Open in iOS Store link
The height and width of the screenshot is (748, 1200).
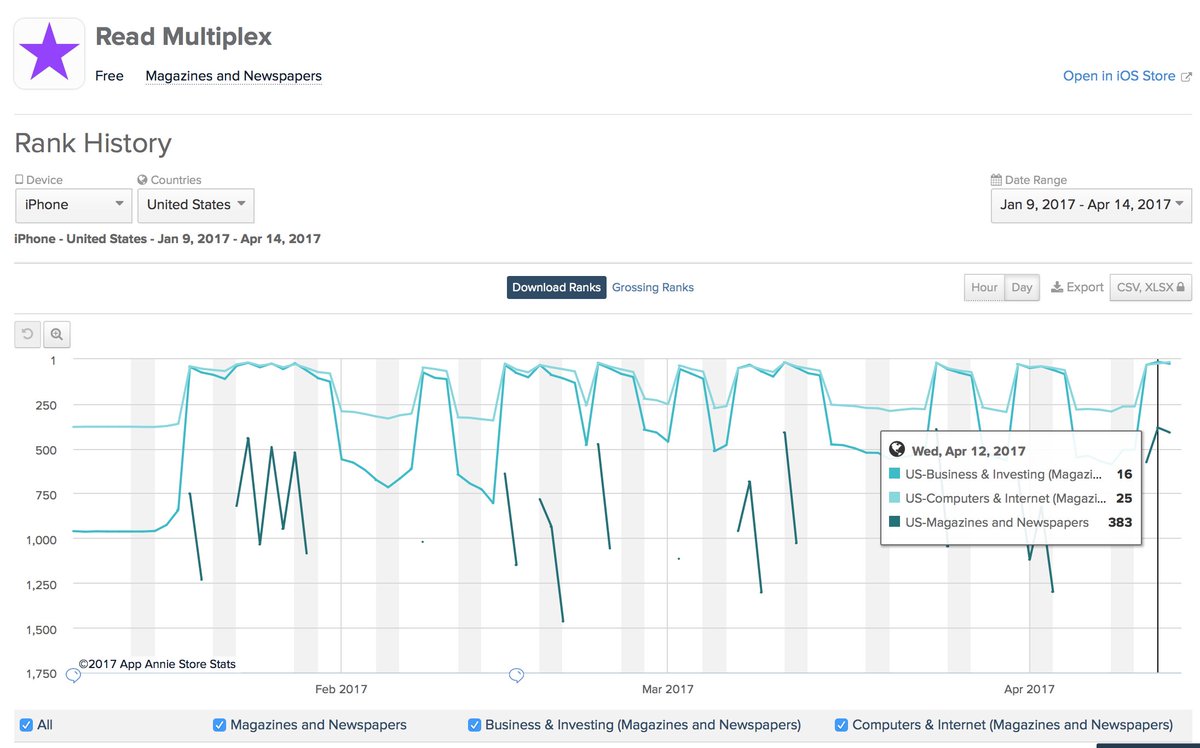pyautogui.click(x=1119, y=76)
